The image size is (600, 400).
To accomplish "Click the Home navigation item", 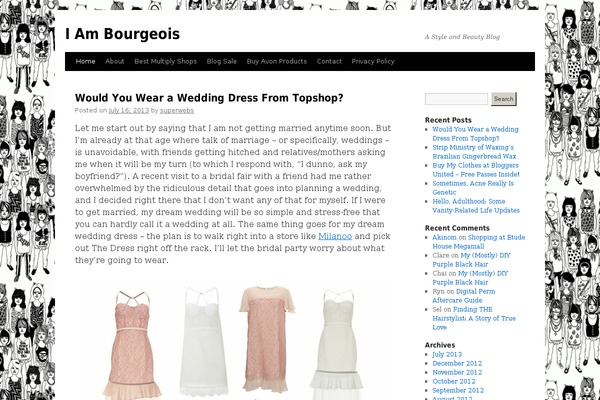I will 85,61.
